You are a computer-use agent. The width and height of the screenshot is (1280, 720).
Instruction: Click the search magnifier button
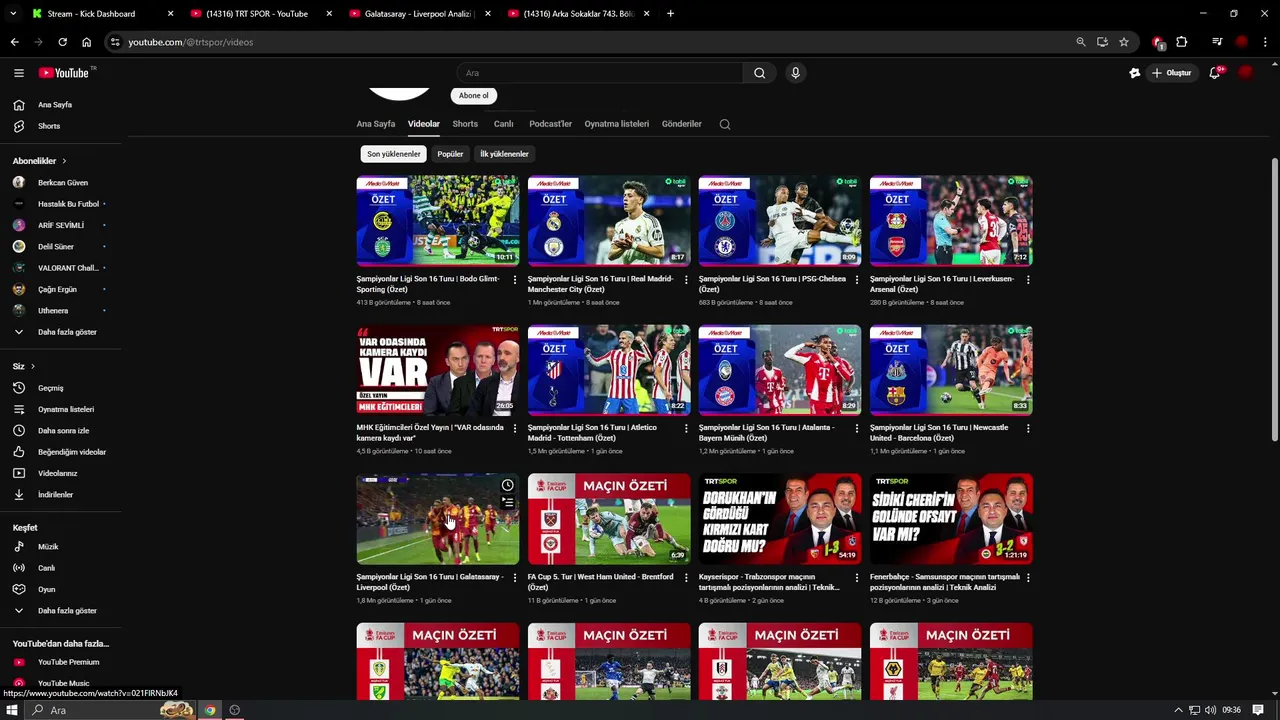[x=759, y=73]
